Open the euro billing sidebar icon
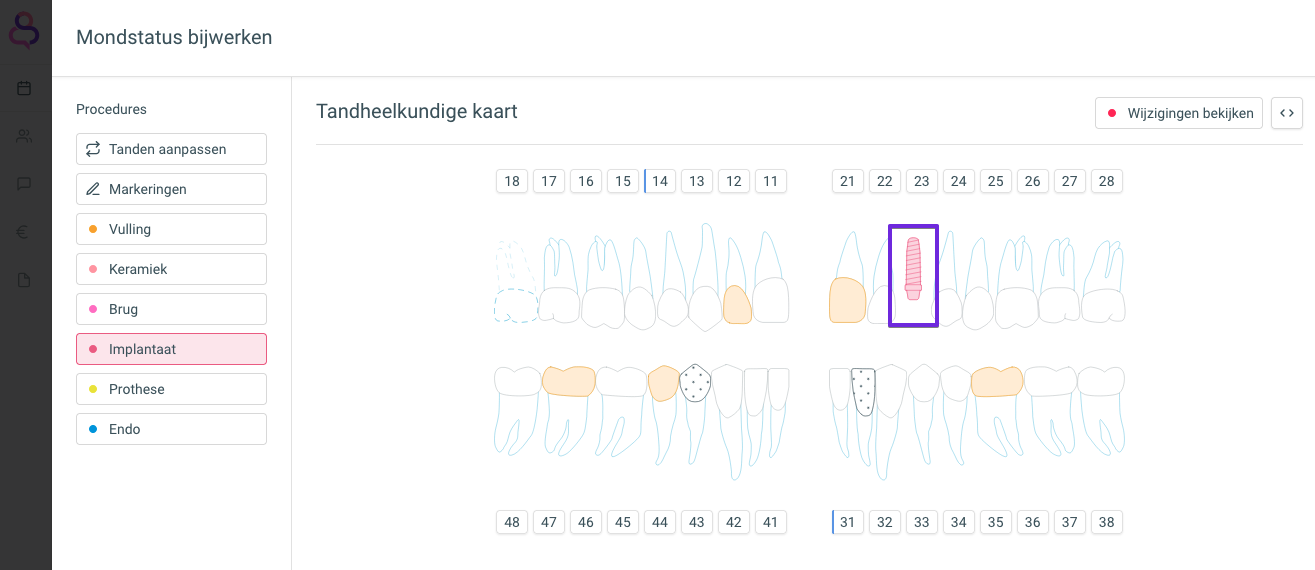The height and width of the screenshot is (570, 1315). pyautogui.click(x=24, y=232)
